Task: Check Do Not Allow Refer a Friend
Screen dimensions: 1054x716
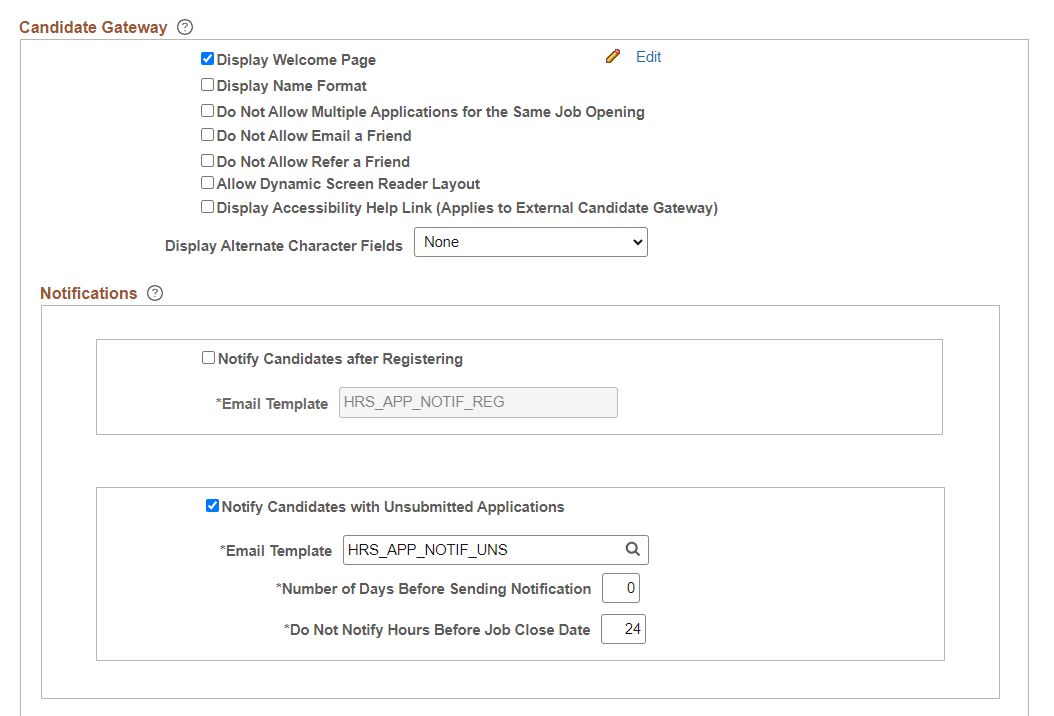Action: tap(207, 161)
